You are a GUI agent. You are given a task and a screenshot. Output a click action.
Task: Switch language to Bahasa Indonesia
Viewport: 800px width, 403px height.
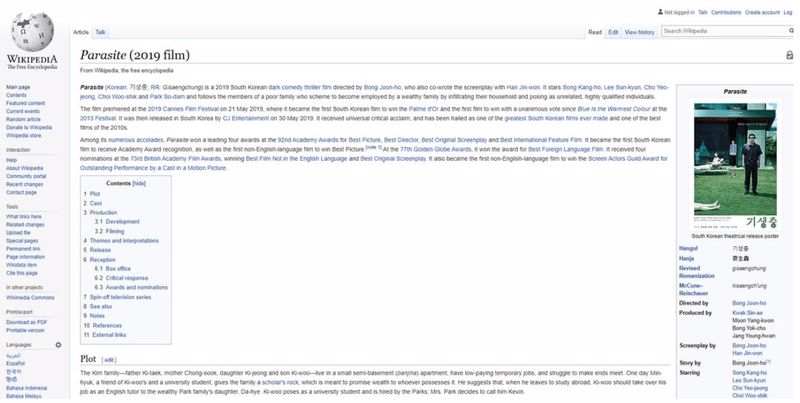26,388
